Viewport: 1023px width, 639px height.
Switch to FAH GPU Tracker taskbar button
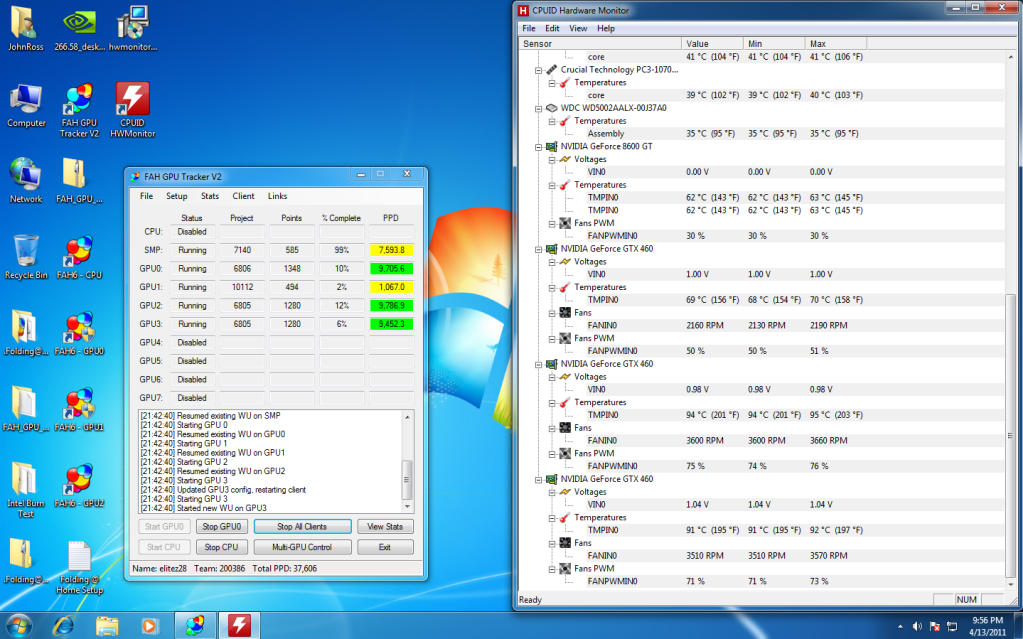(195, 626)
